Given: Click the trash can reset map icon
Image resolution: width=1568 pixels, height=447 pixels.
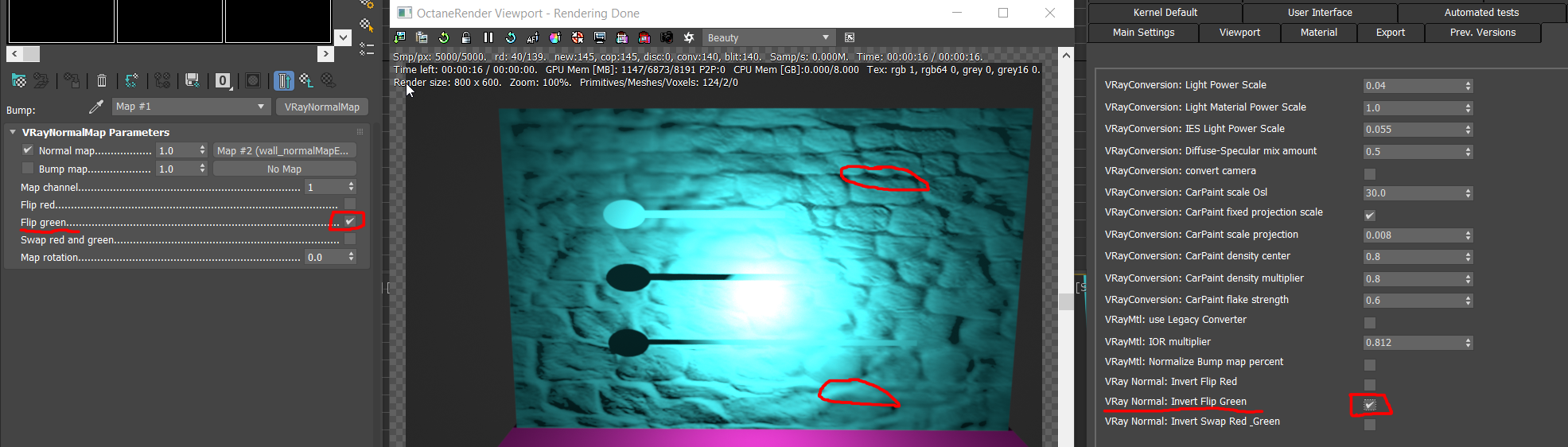Looking at the screenshot, I should pos(102,80).
